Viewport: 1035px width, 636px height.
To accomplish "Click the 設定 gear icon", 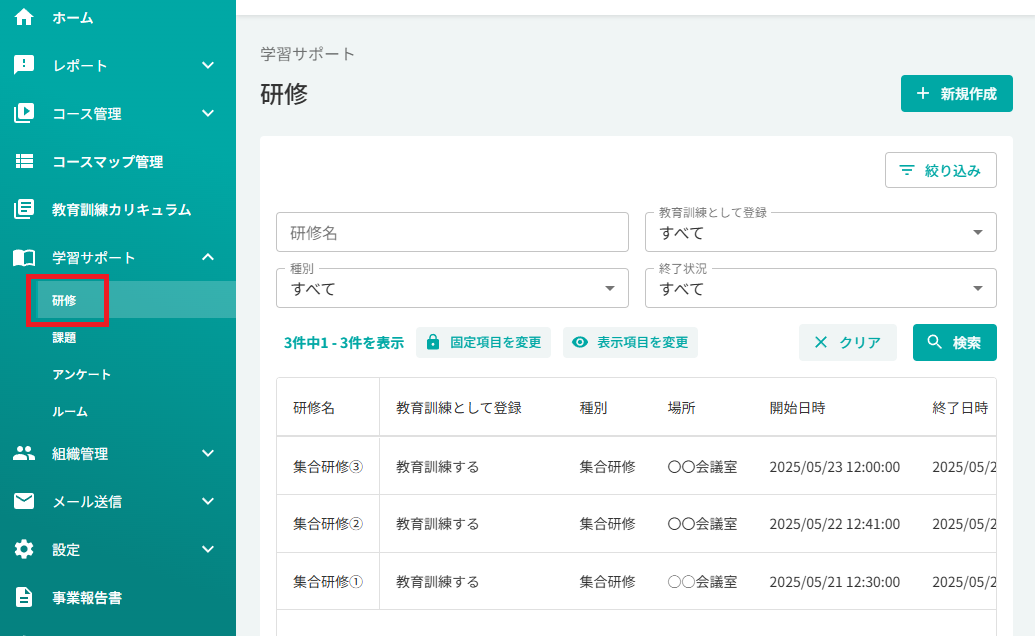I will 24,549.
